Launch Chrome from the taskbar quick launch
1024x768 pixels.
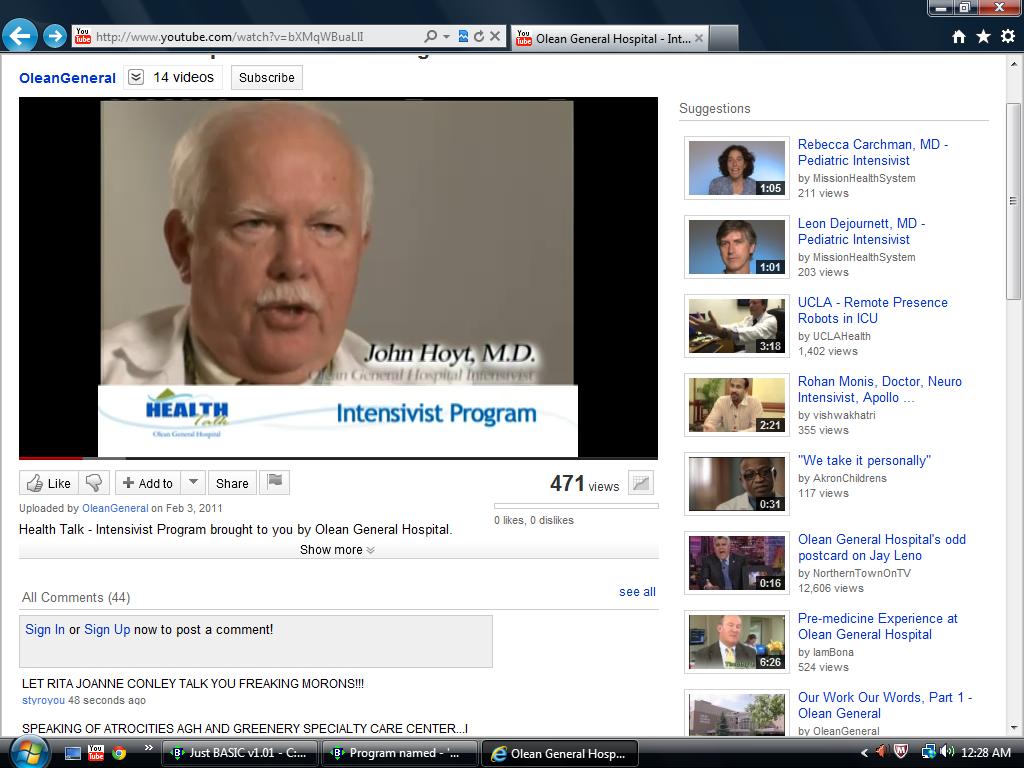(118, 753)
